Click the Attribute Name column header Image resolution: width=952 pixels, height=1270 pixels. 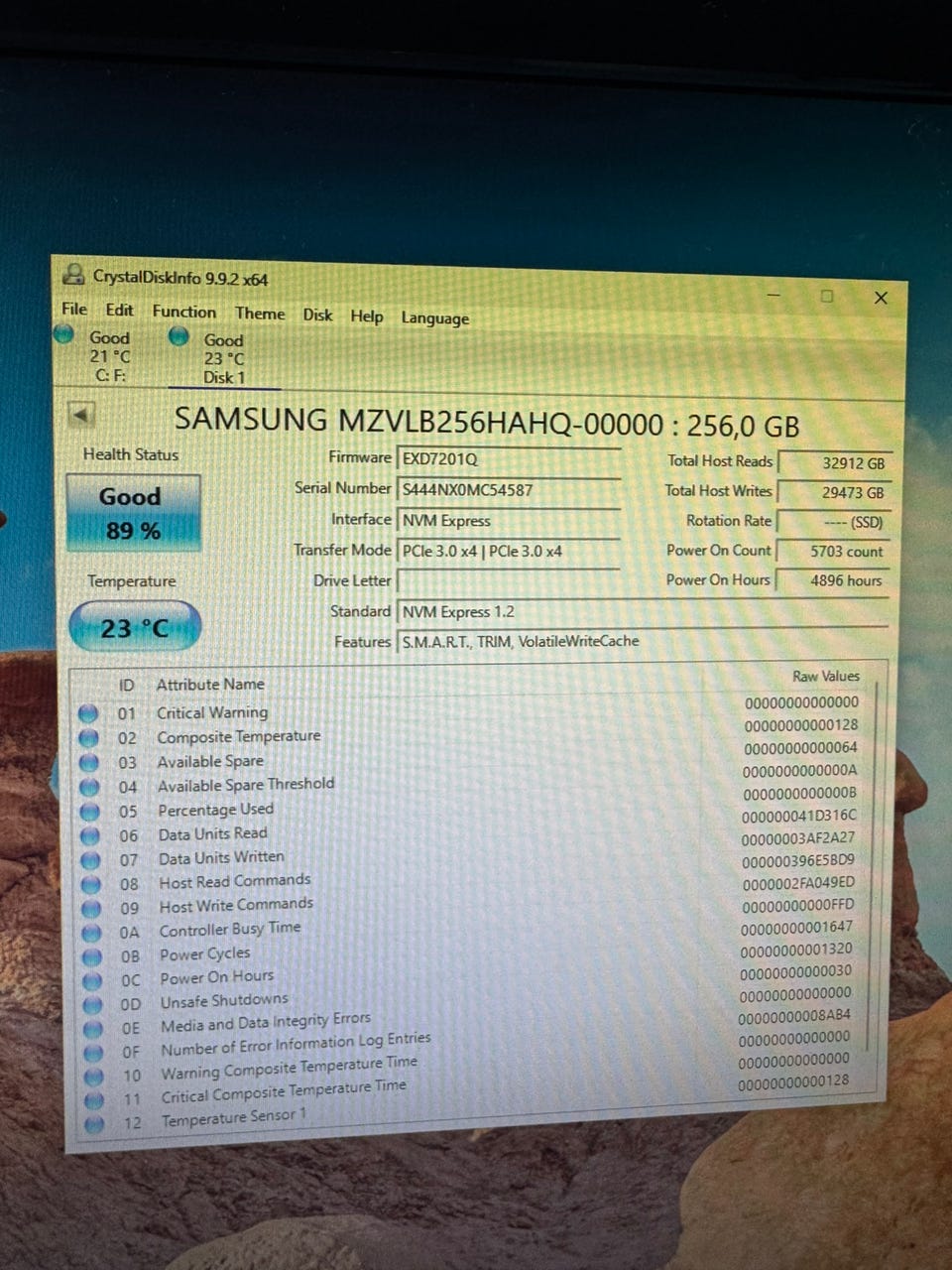pyautogui.click(x=210, y=684)
